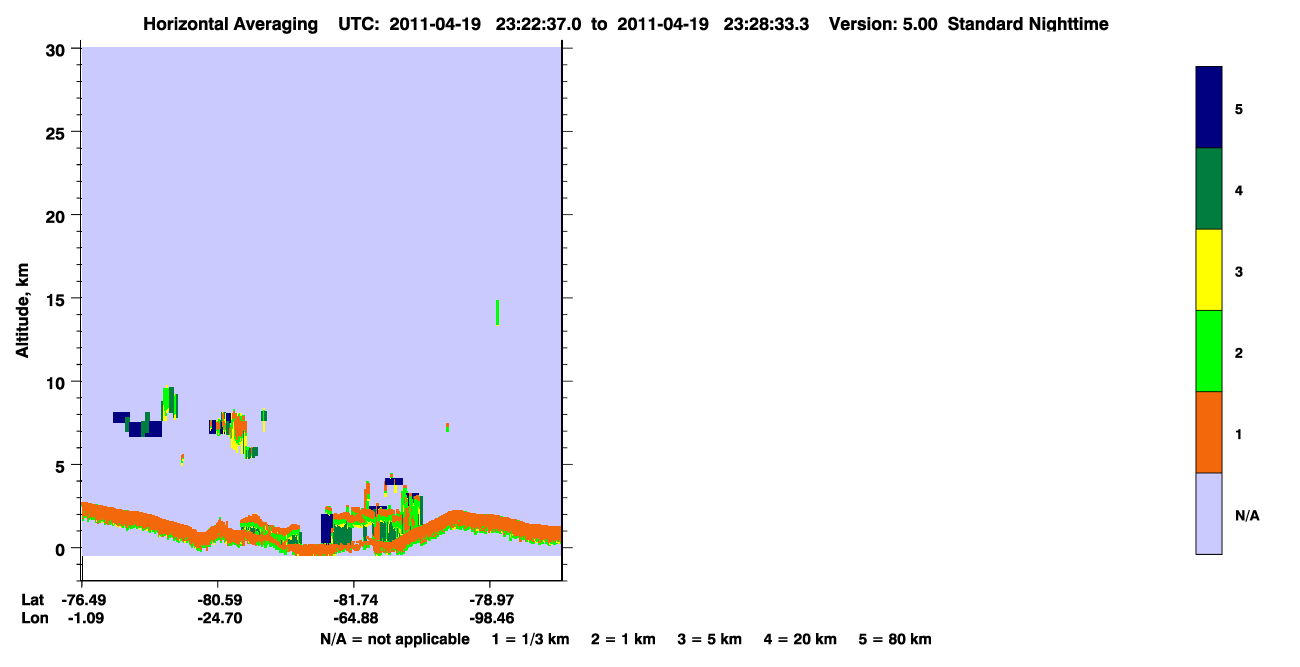Click the bright green level 2 colorbar segment
The width and height of the screenshot is (1300, 667).
click(1209, 351)
